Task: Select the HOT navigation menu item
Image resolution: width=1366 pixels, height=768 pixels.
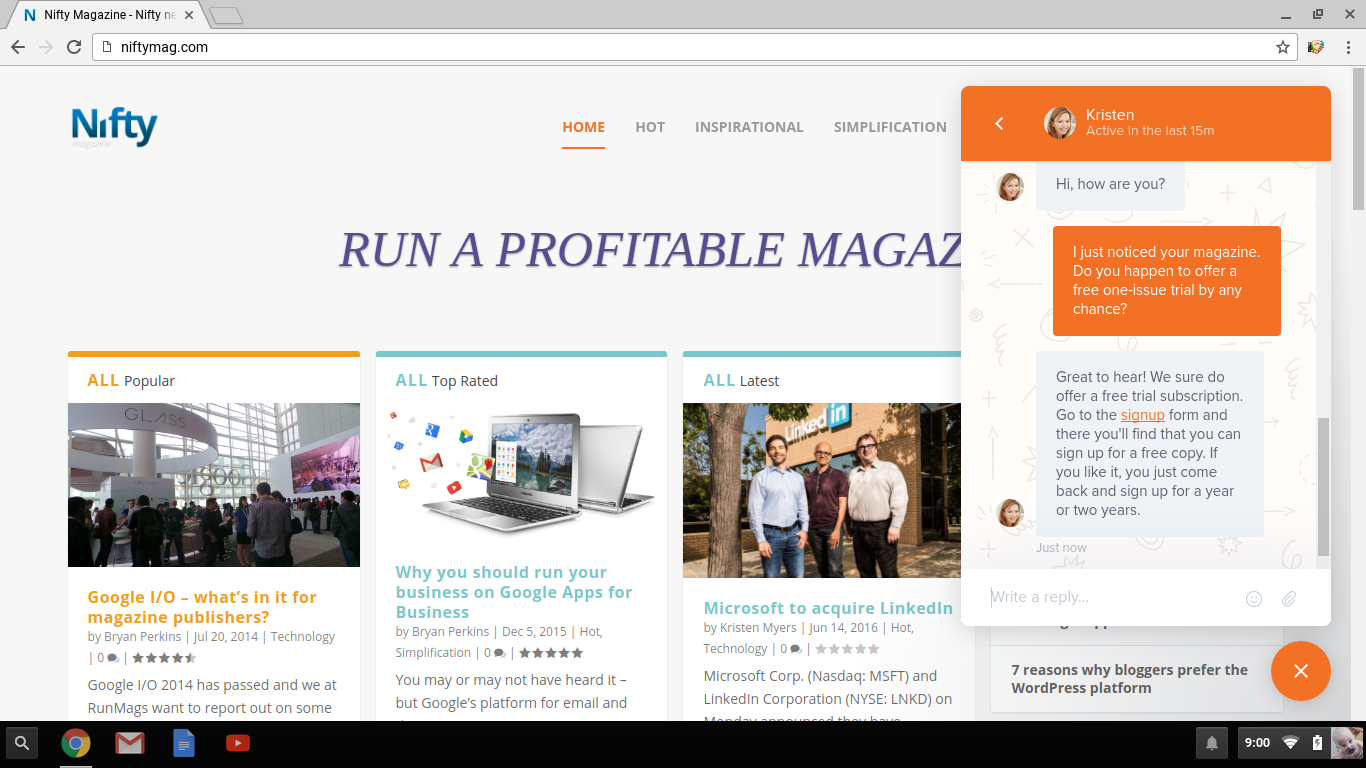Action: (650, 127)
